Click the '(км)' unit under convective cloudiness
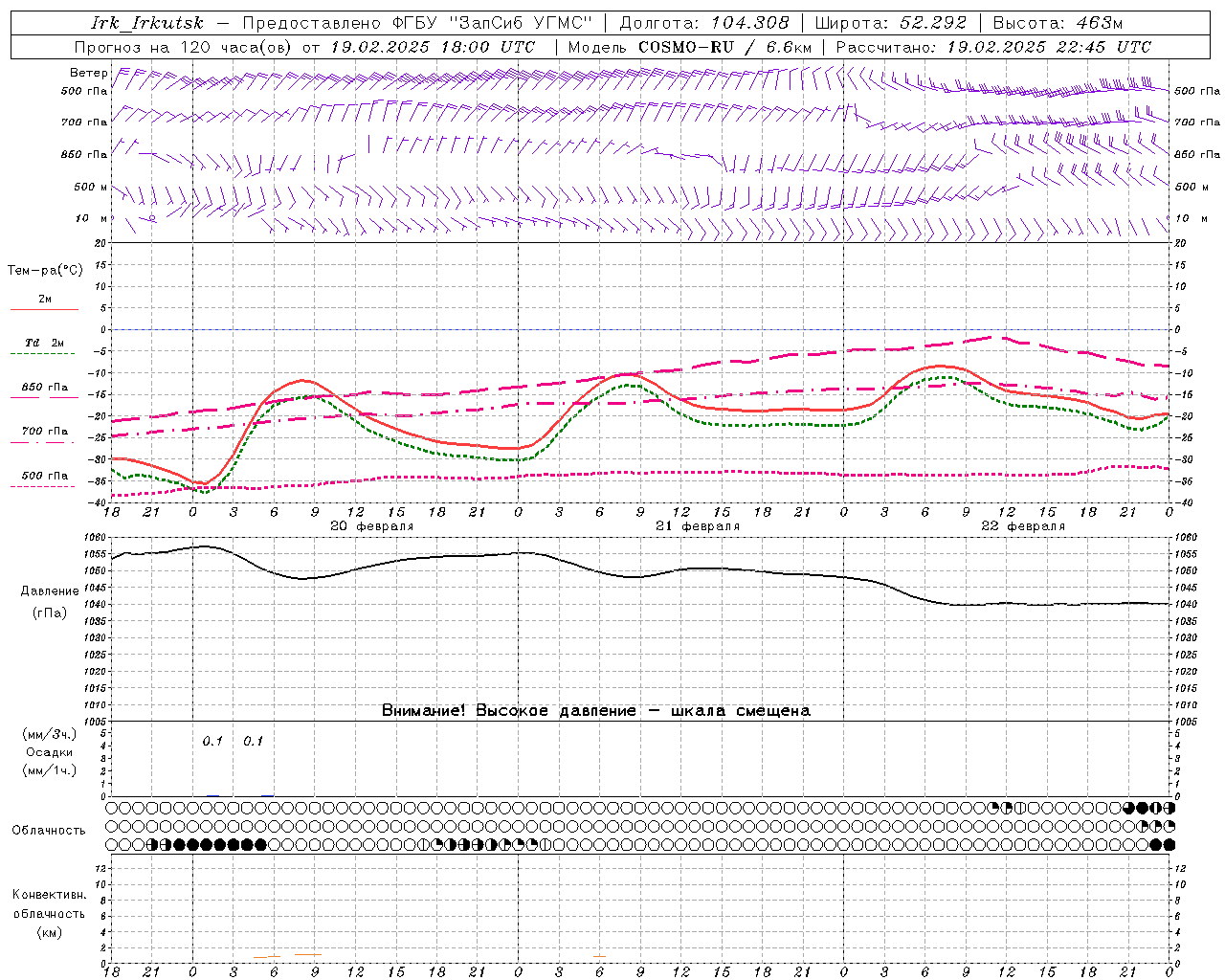 click(50, 932)
